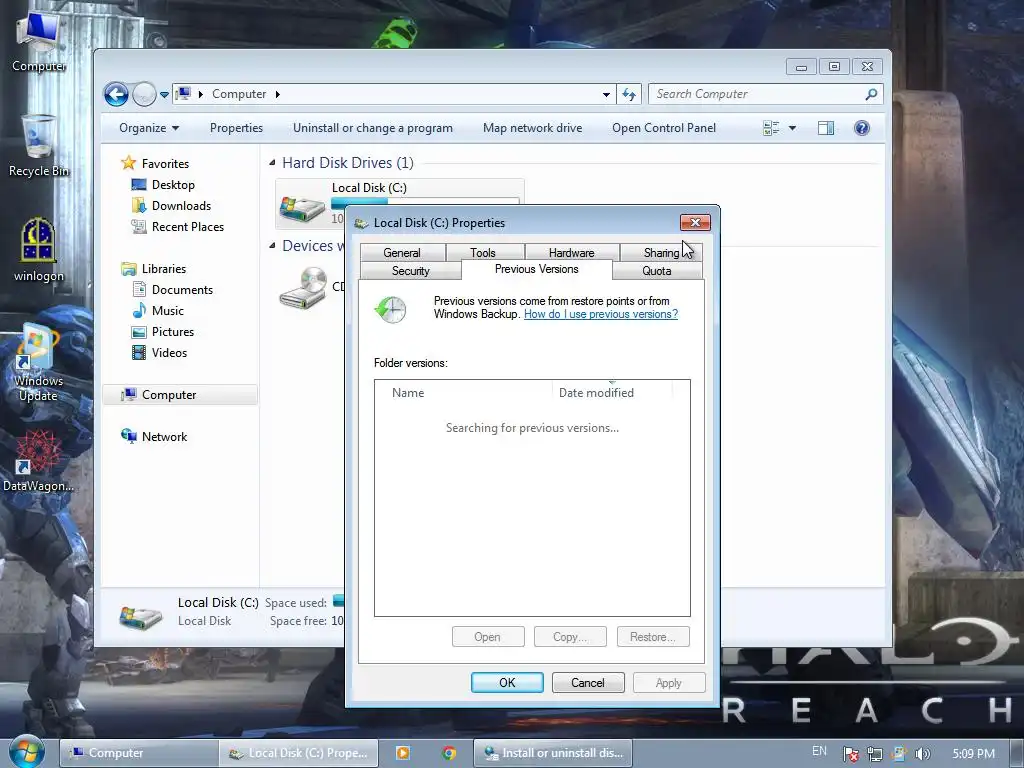This screenshot has width=1024, height=768.
Task: Click the Forward arrow in Explorer
Action: point(144,94)
